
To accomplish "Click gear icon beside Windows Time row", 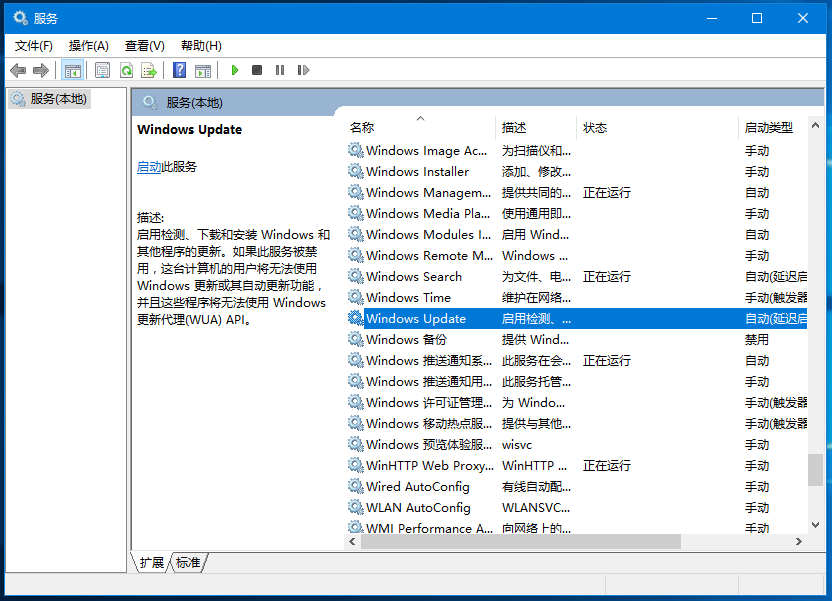I will [x=355, y=297].
